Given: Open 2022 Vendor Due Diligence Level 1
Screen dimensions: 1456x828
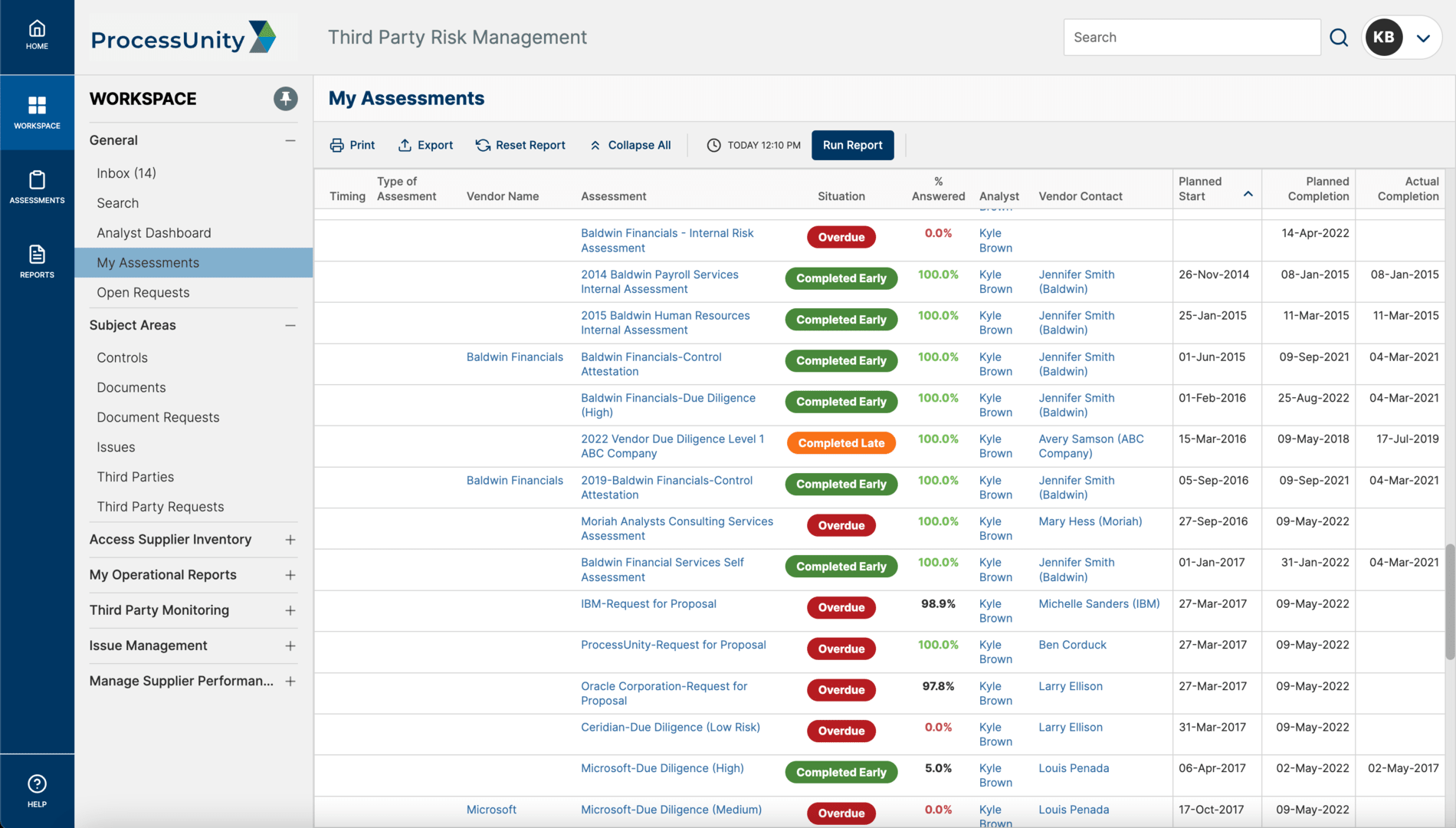Looking at the screenshot, I should (x=672, y=446).
